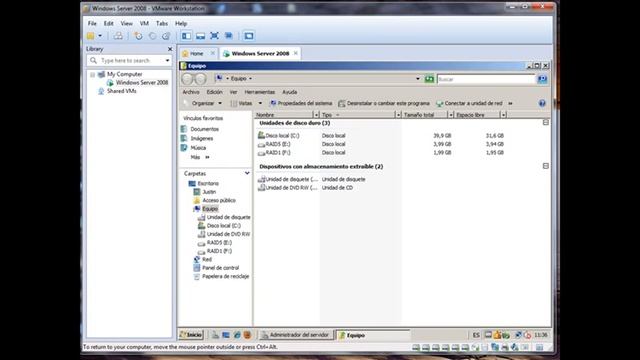Click the library search field

(x=129, y=60)
